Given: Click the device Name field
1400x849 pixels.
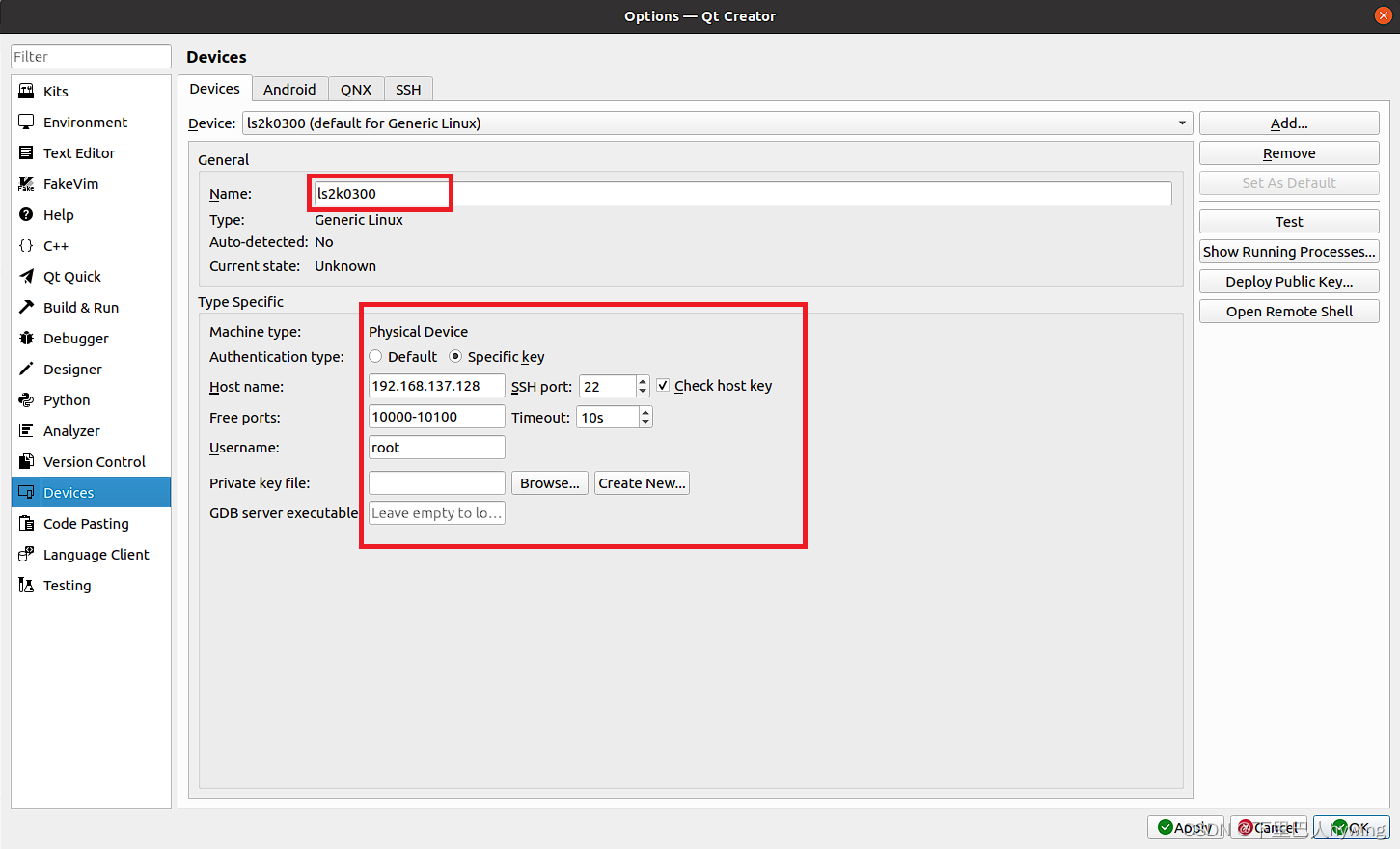Looking at the screenshot, I should click(743, 194).
